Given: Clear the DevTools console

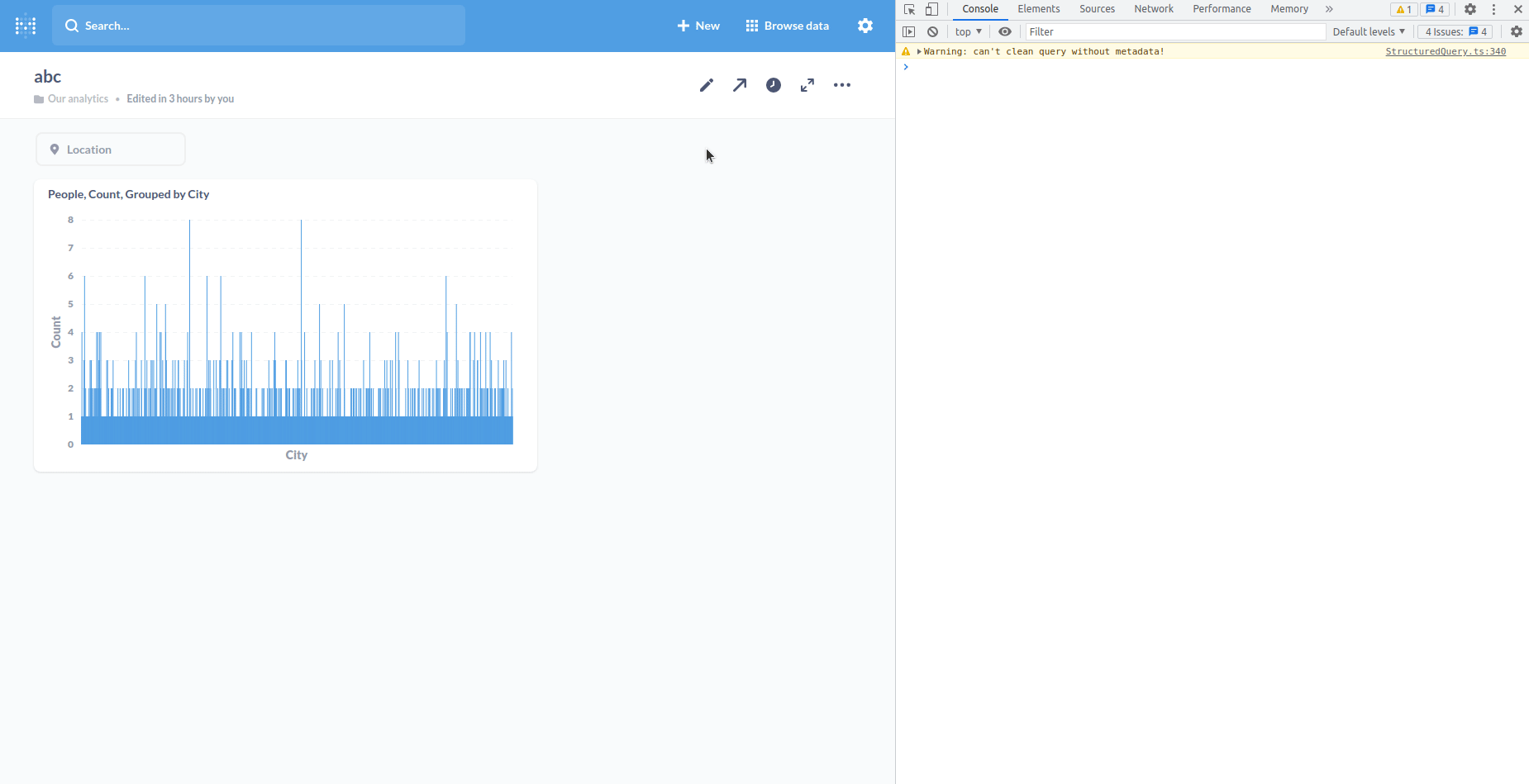Looking at the screenshot, I should (933, 31).
